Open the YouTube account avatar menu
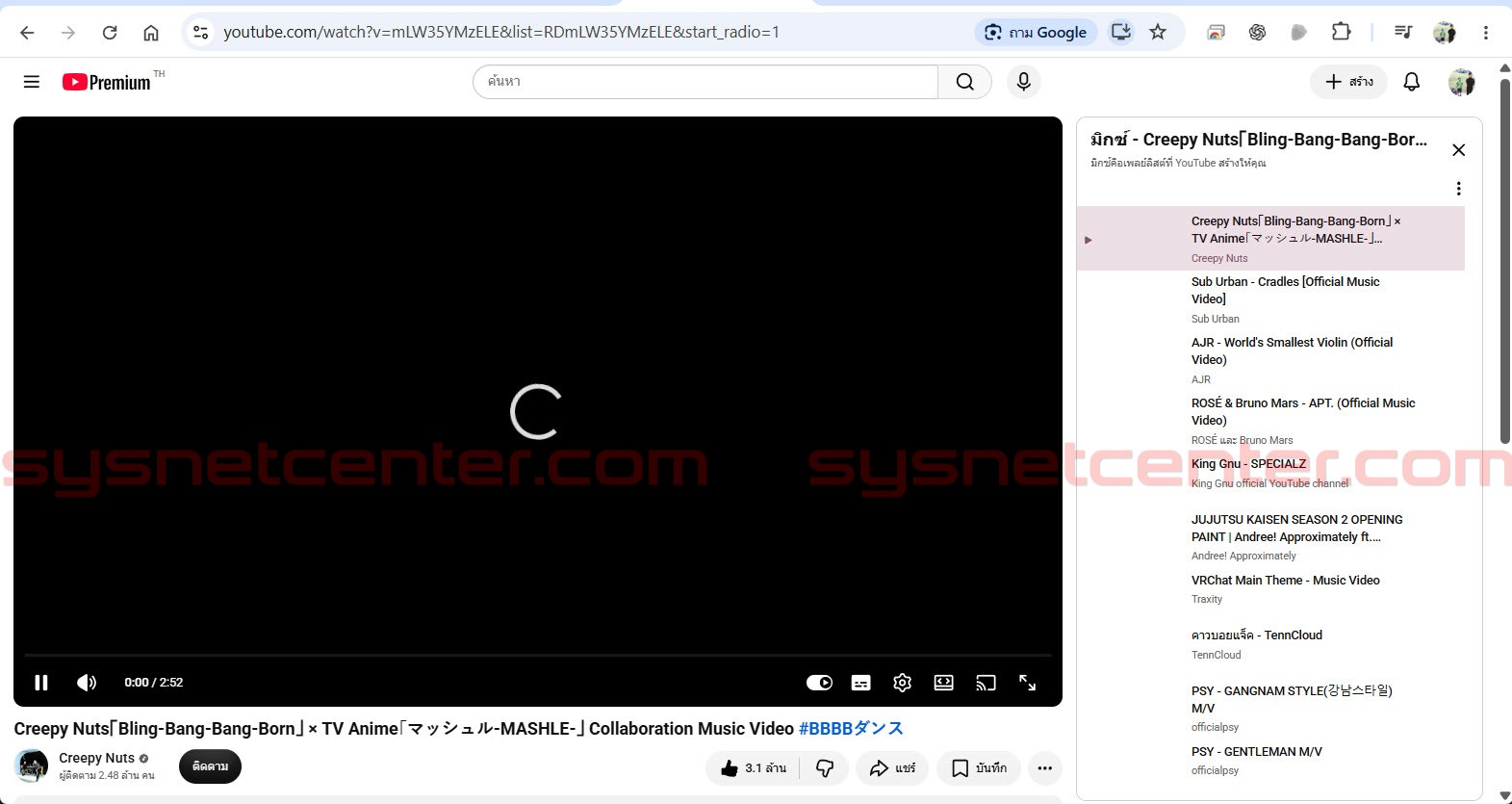Image resolution: width=1512 pixels, height=804 pixels. click(x=1462, y=82)
